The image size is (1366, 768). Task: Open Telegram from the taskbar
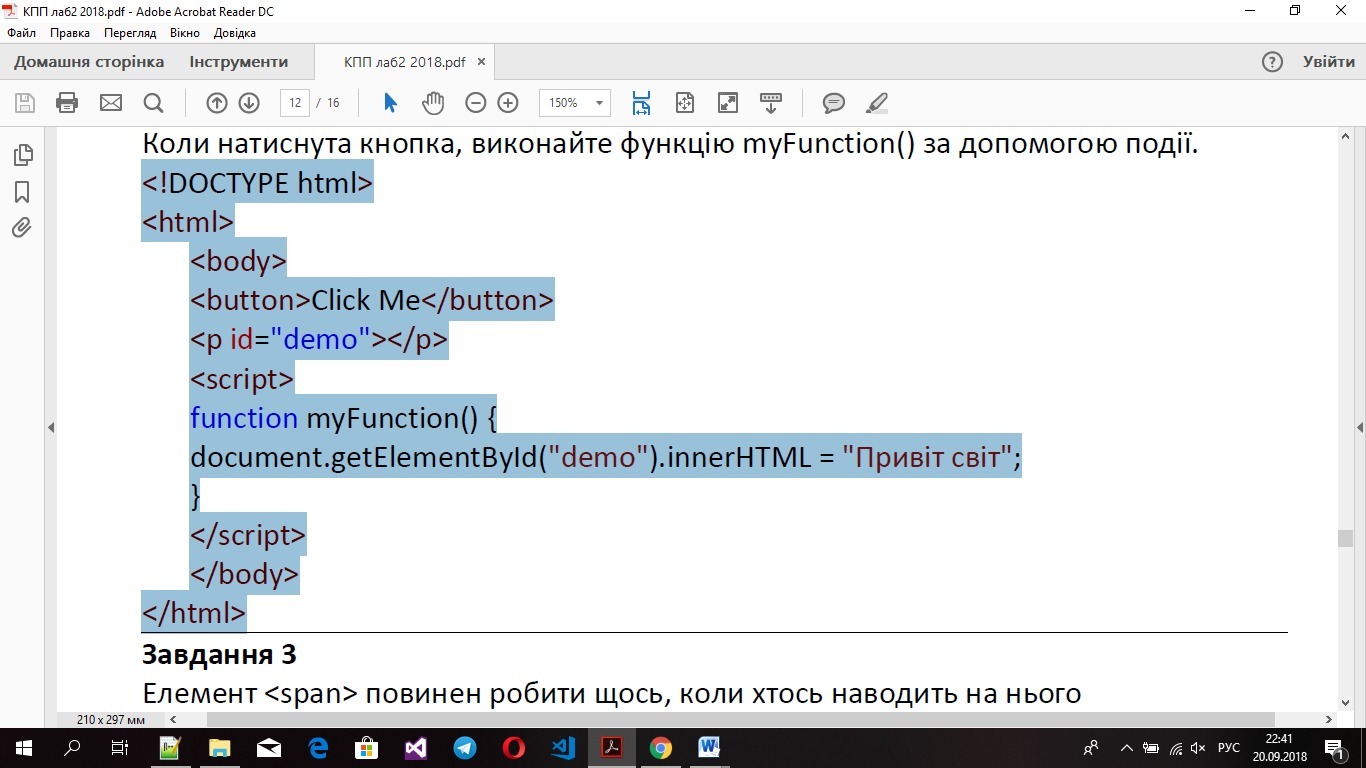pyautogui.click(x=465, y=748)
